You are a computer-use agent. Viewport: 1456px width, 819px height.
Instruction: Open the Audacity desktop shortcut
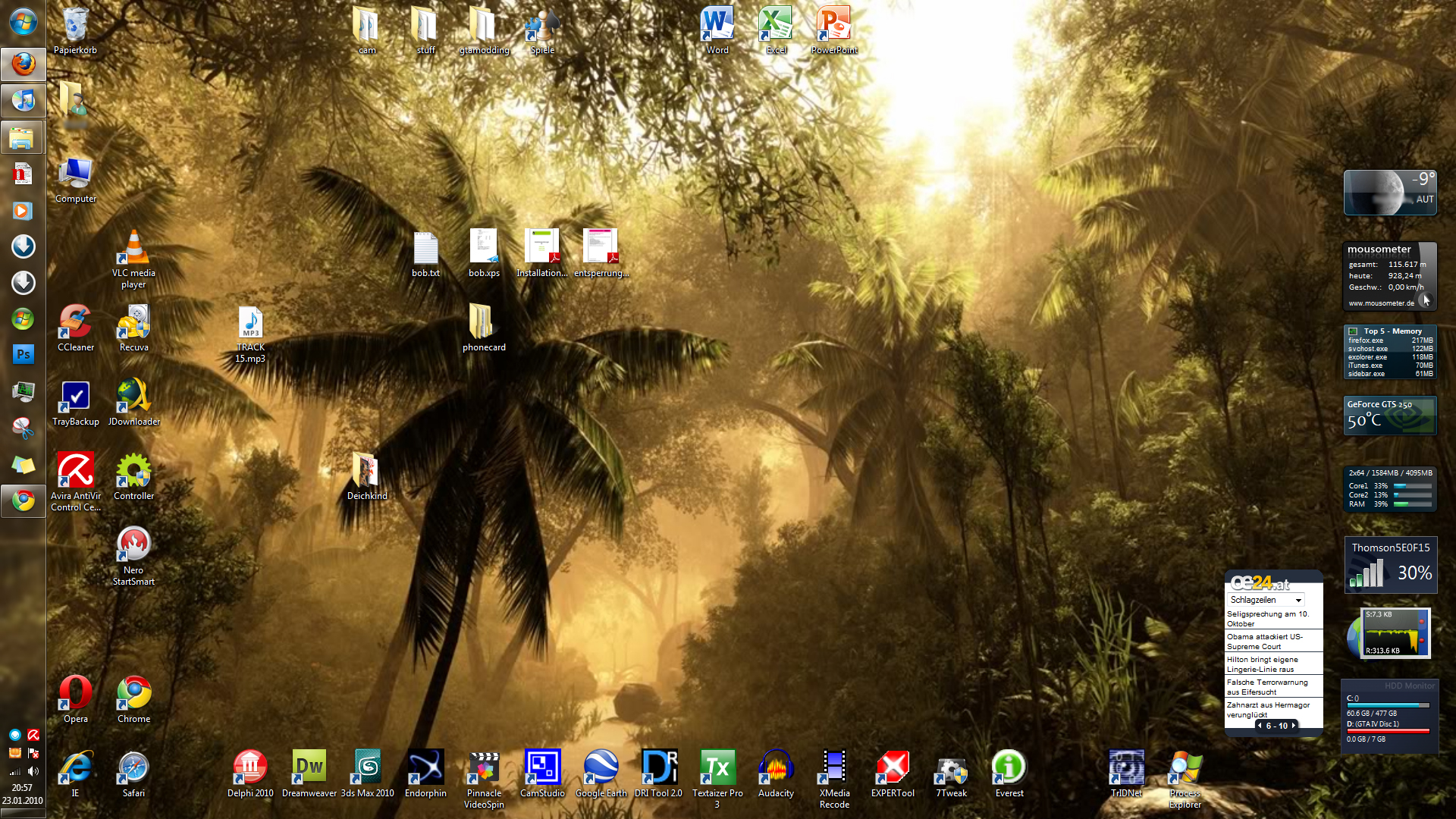click(776, 770)
